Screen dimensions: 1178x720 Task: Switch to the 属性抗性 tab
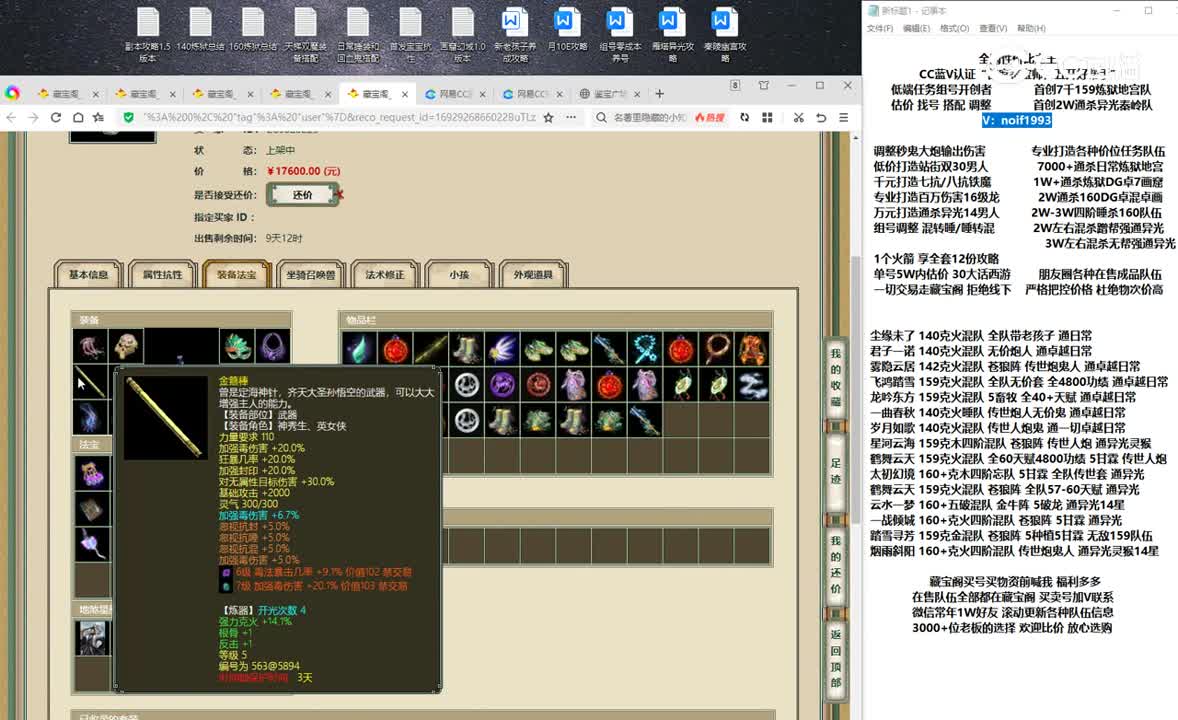tap(162, 274)
